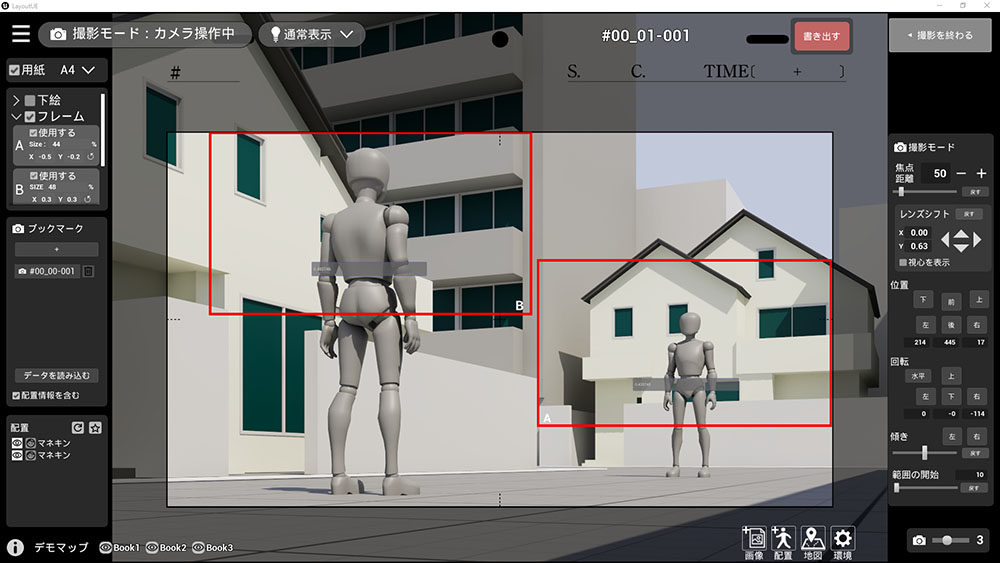Toggle visibility of Book2
This screenshot has height=563, width=1000.
(x=153, y=548)
